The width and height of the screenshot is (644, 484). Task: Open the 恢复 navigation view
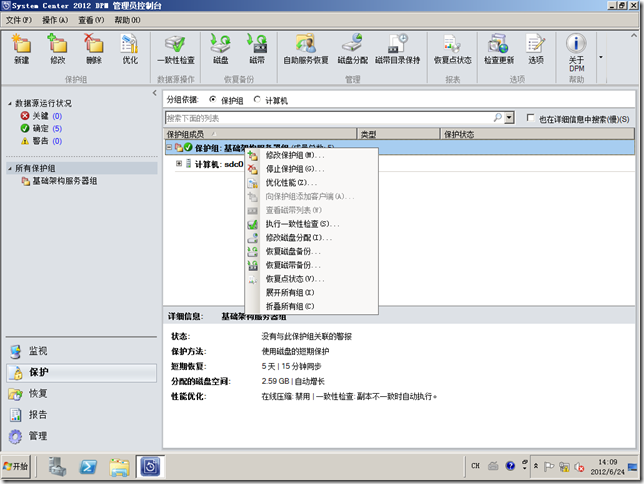pos(81,394)
